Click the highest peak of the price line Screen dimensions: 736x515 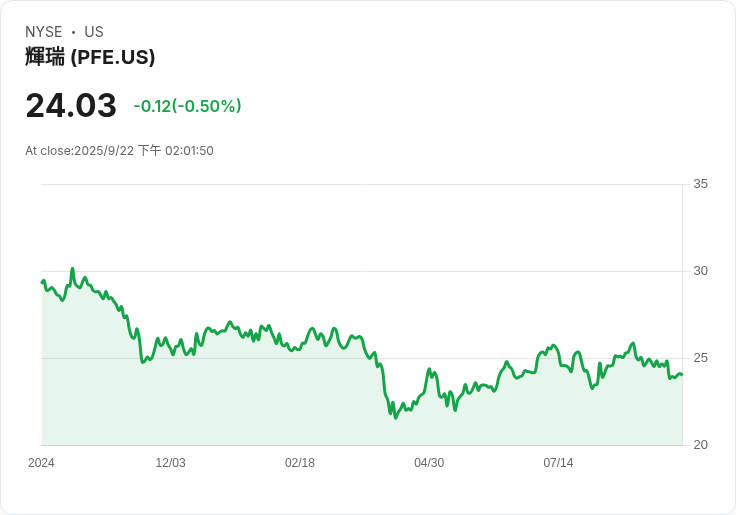(72, 269)
